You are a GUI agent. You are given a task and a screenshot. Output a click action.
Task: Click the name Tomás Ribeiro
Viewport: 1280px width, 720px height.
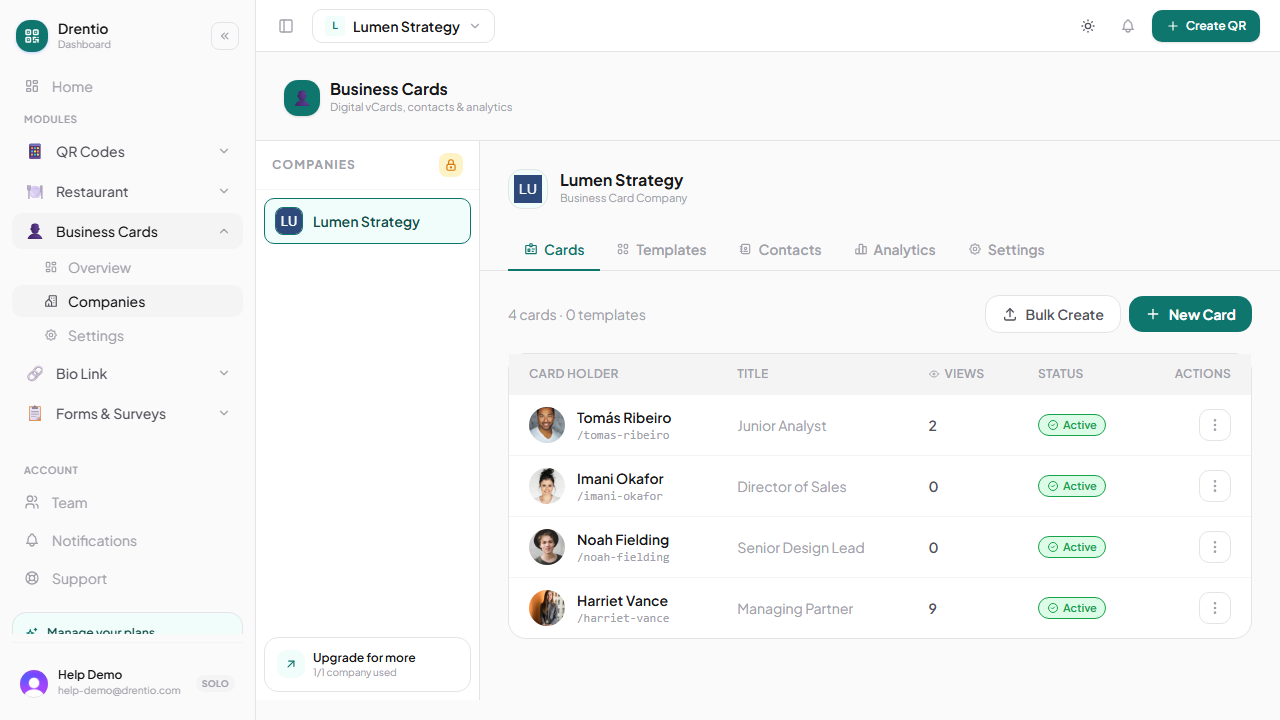624,418
